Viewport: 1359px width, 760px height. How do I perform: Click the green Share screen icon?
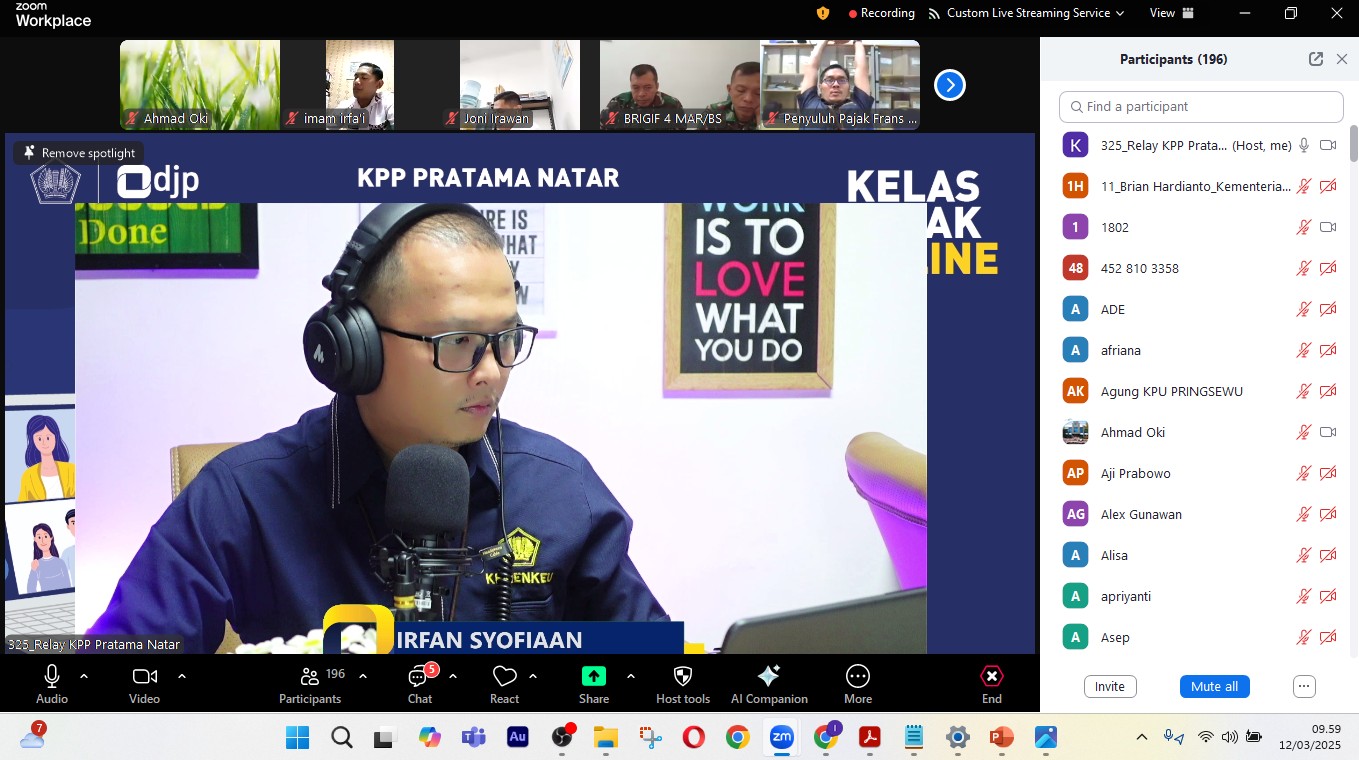pyautogui.click(x=594, y=676)
